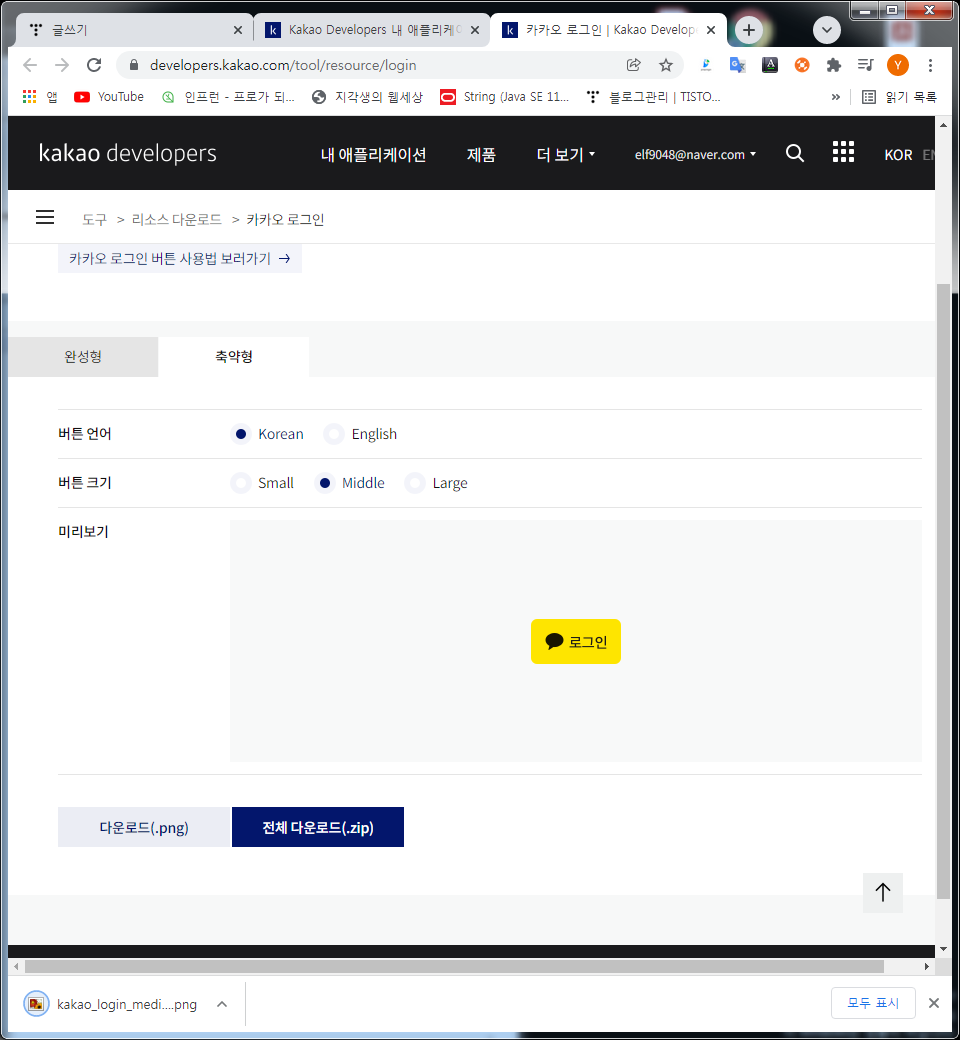
Task: Click the share page icon in address bar
Action: (634, 65)
